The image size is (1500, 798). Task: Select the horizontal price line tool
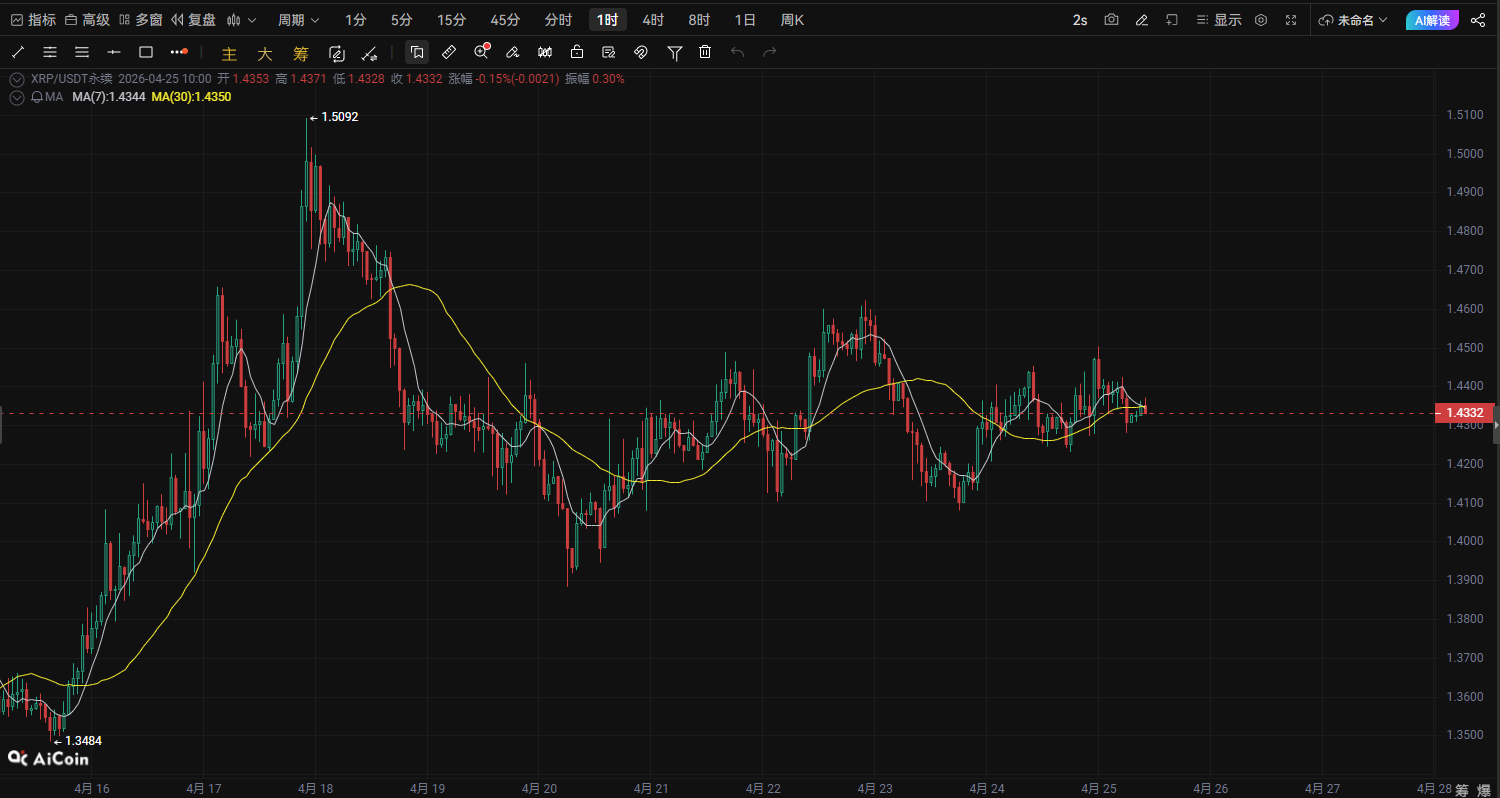(114, 52)
